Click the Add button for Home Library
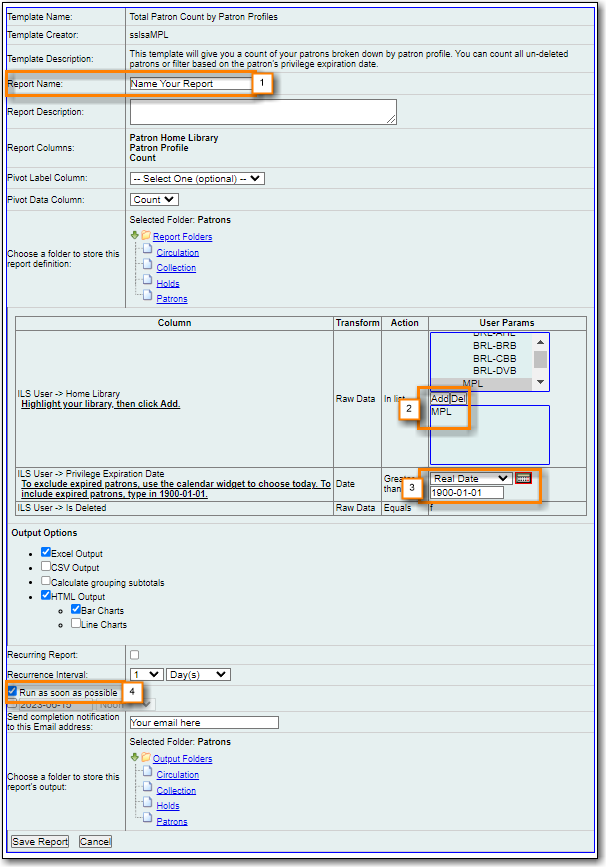This screenshot has height=867, width=606. pos(439,398)
